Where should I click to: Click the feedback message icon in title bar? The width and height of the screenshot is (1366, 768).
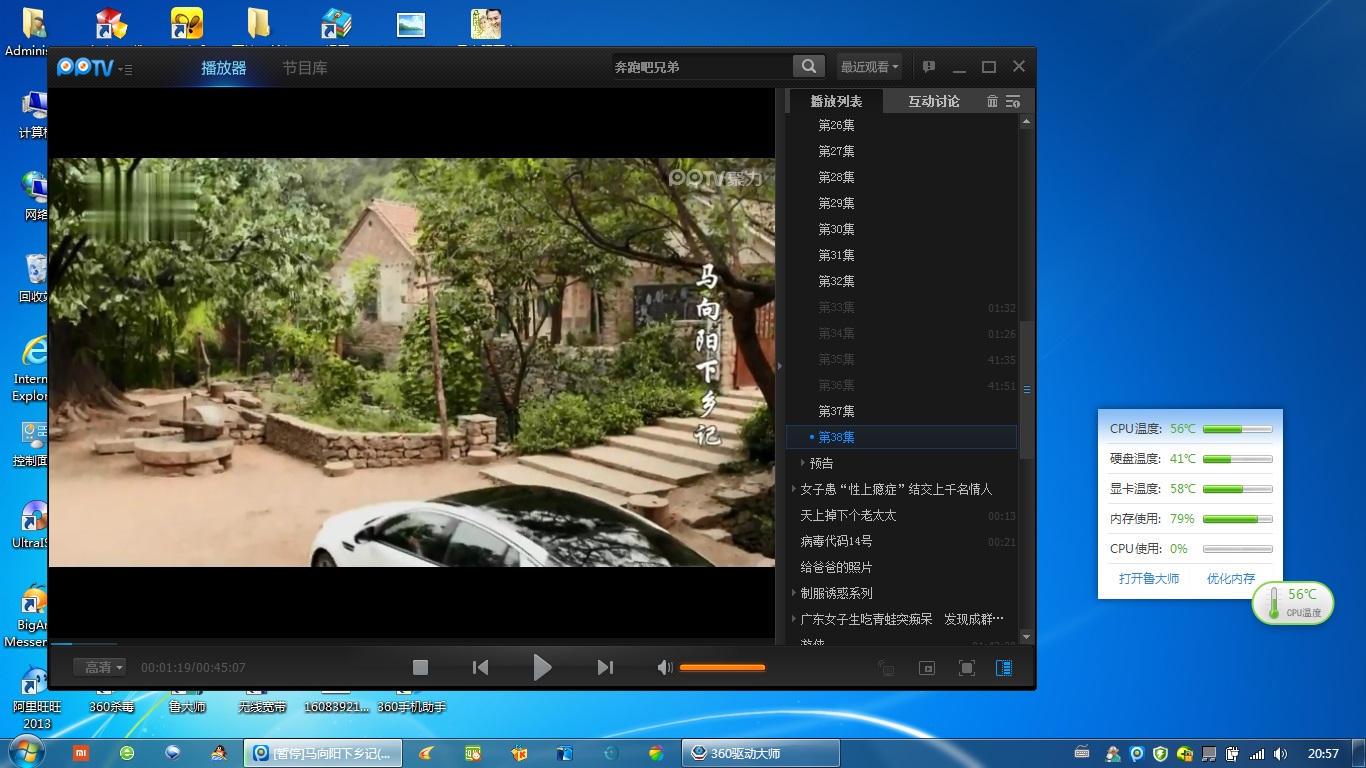[928, 67]
